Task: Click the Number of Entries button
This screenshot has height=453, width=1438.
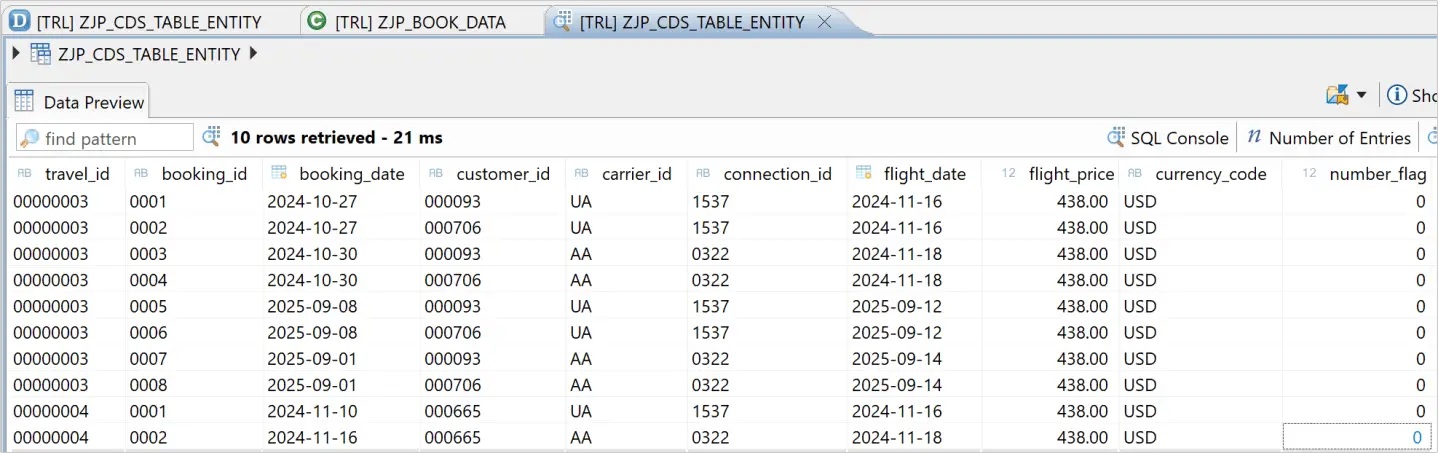Action: tap(1329, 138)
